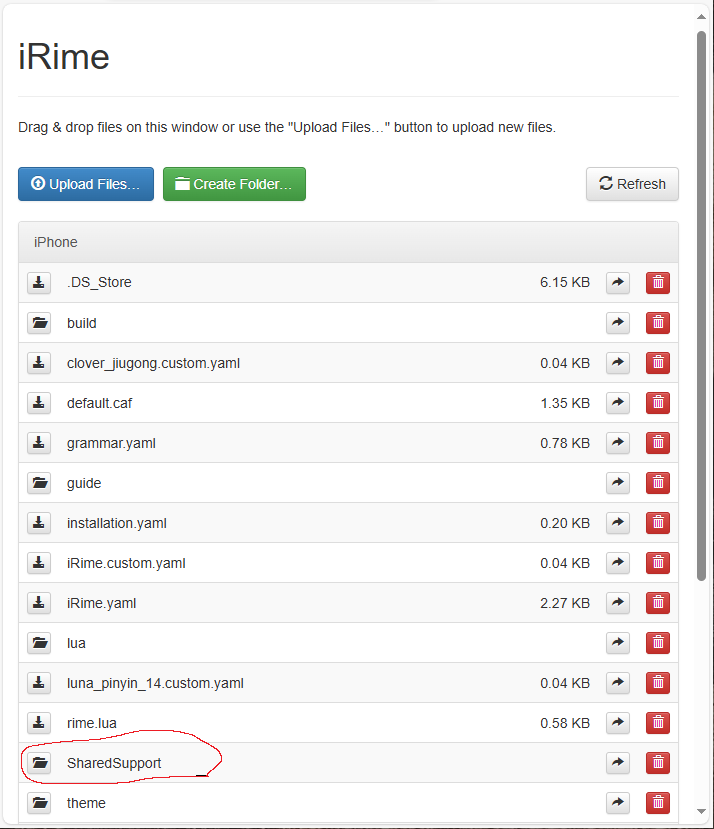
Task: Click move arrow for lua folder
Action: coord(618,643)
